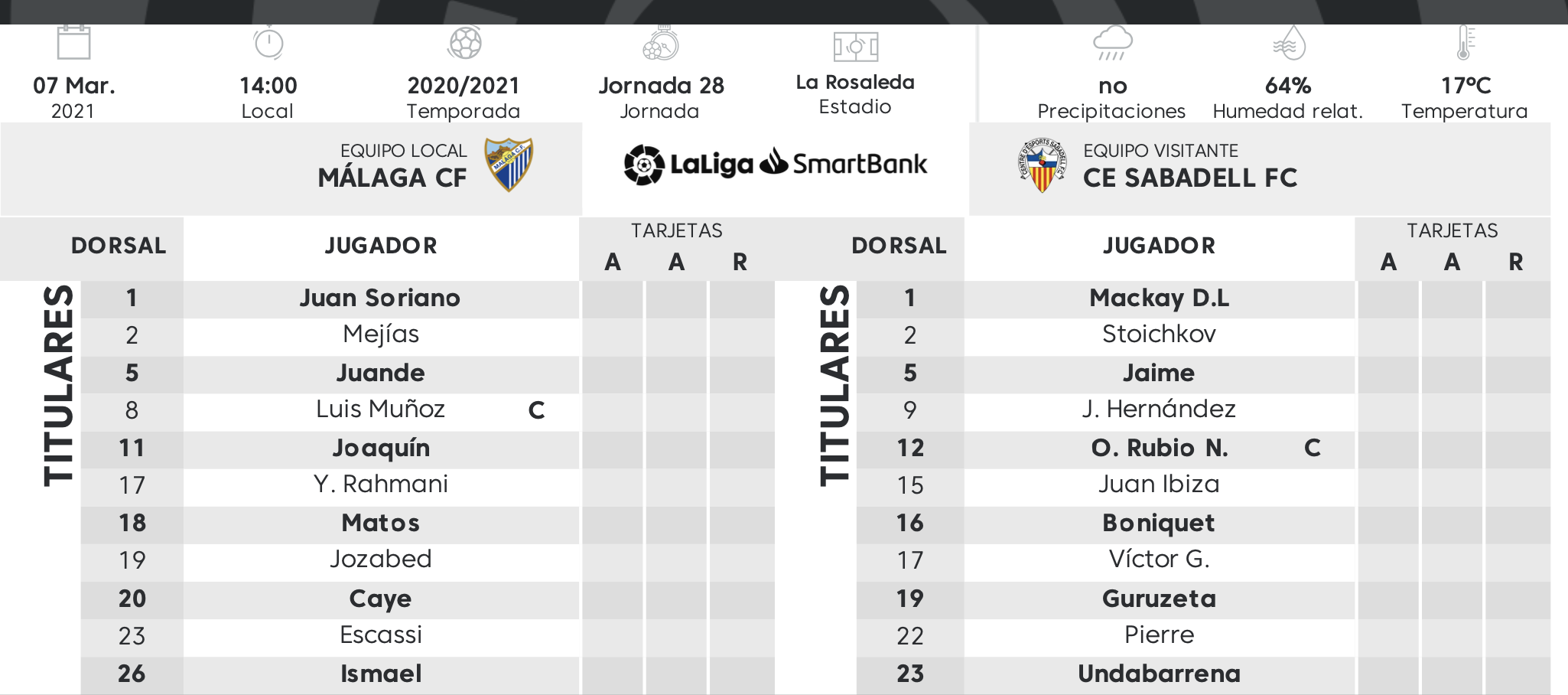Click Málaga's JUGADOR column header
This screenshot has height=695, width=1568.
(381, 246)
